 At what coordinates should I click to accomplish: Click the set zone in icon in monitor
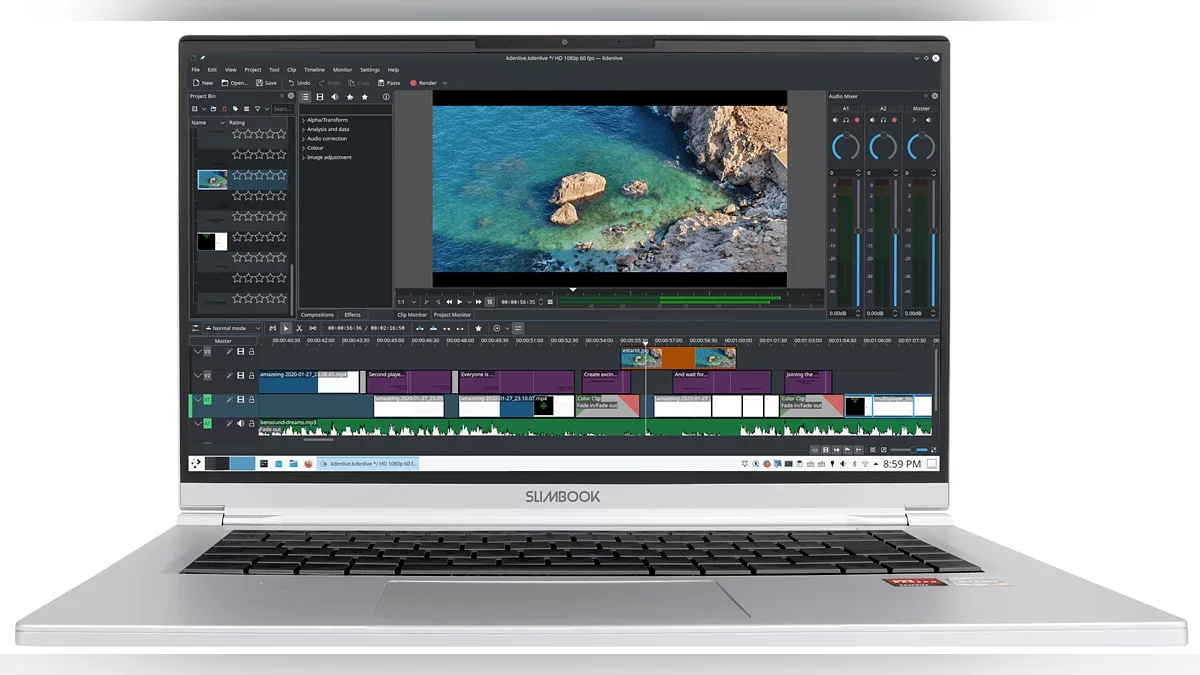(426, 302)
